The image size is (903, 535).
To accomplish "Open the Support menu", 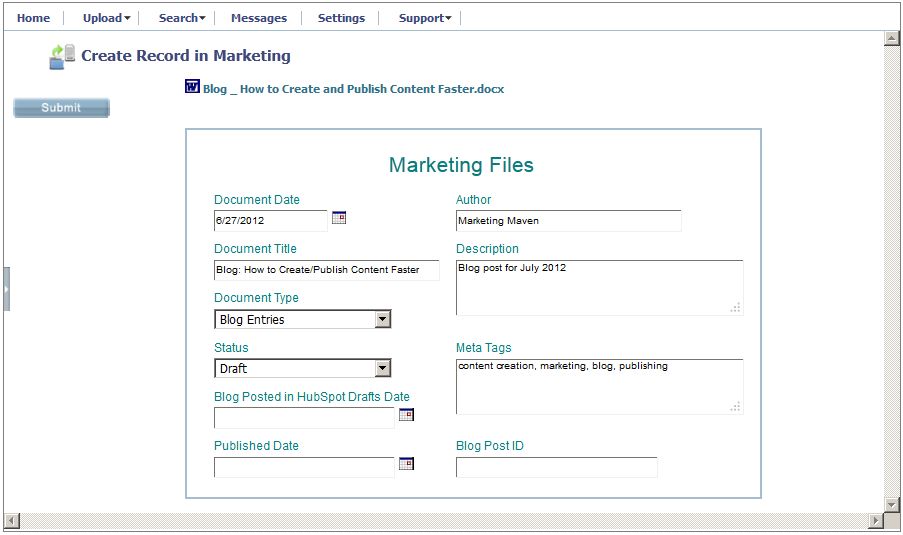I will pos(425,18).
